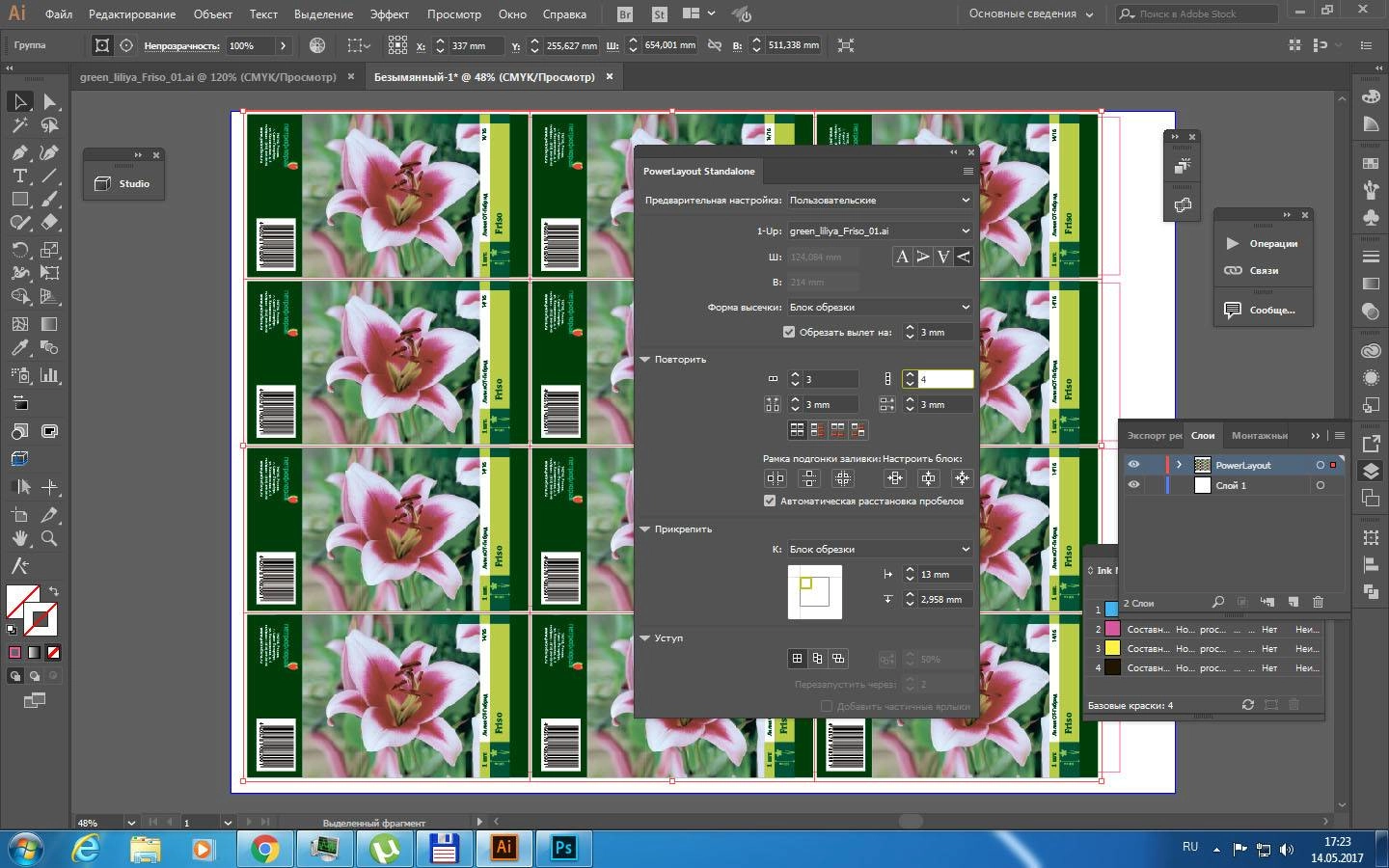Open the 1-Up file dropdown
This screenshot has width=1389, height=868.
pos(880,231)
